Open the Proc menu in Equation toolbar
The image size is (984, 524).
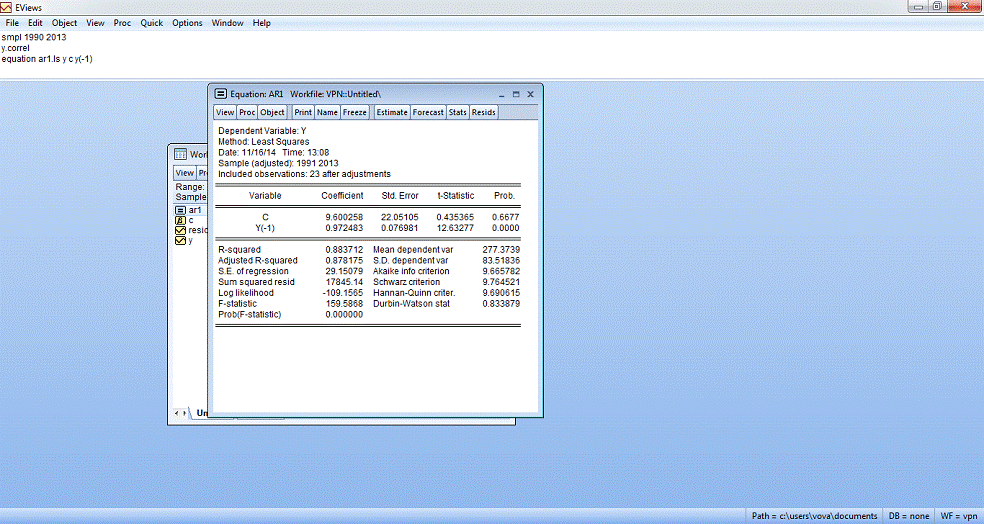[247, 112]
